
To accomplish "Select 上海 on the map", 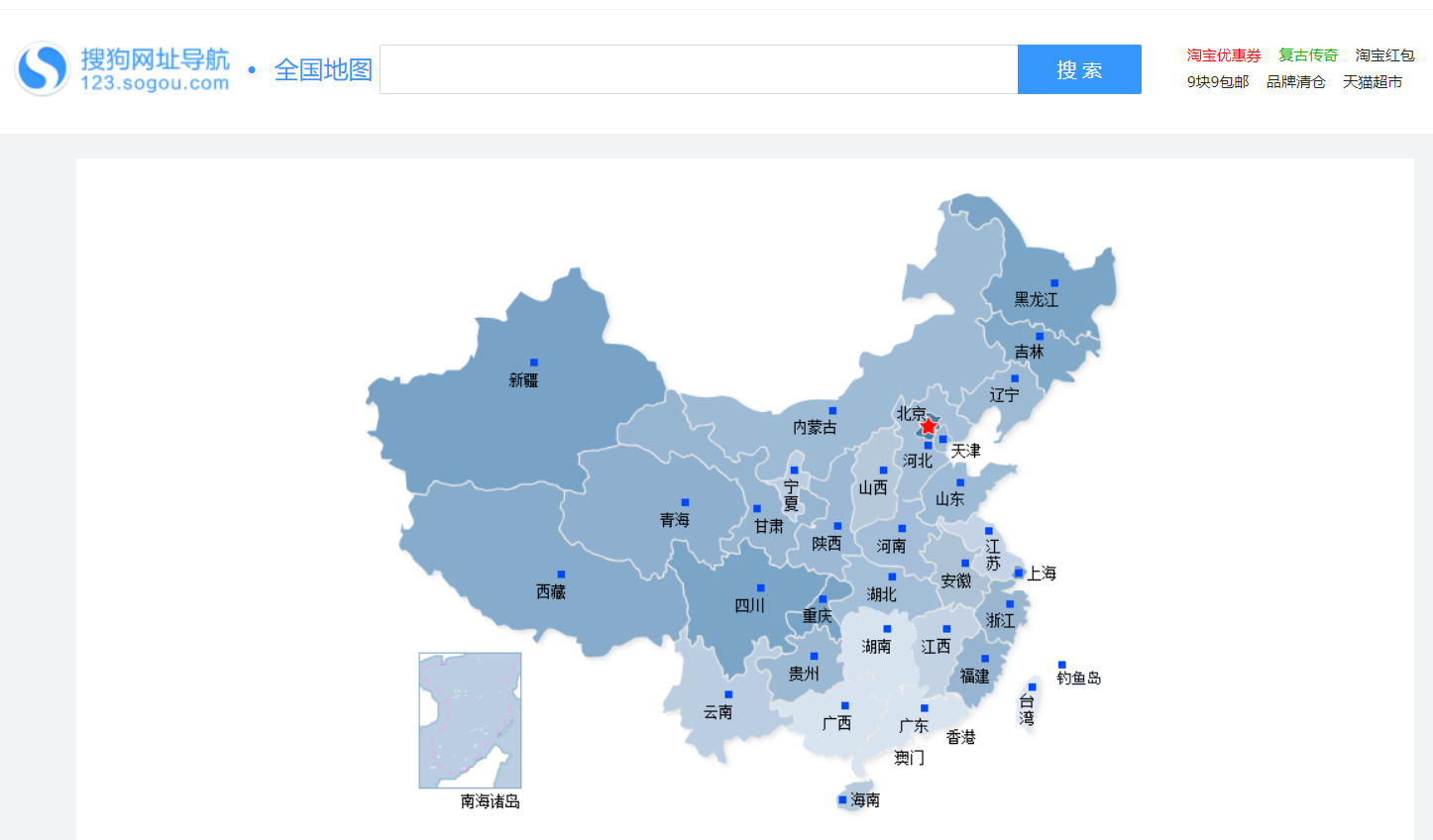I will [x=1042, y=575].
